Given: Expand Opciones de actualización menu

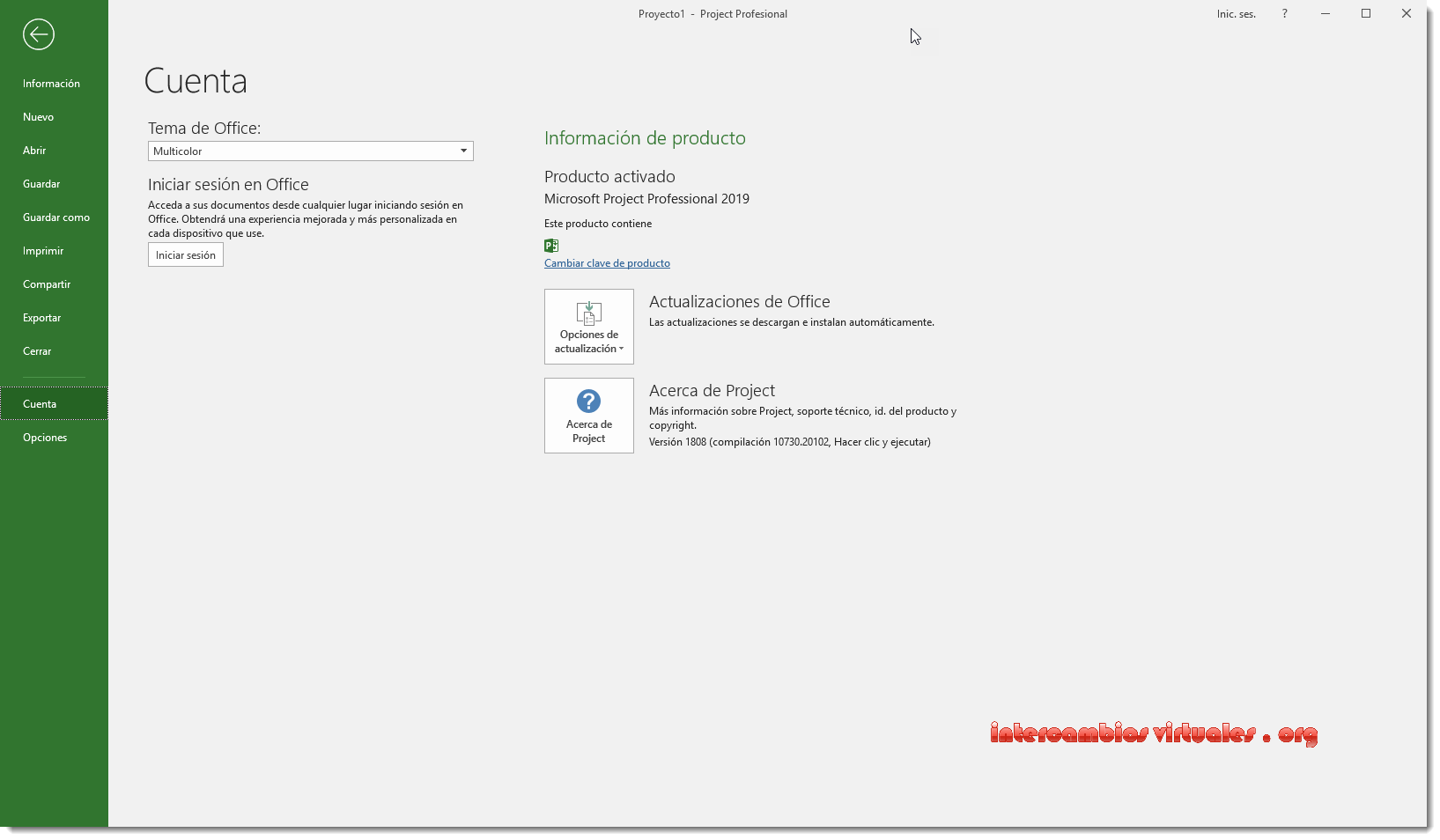Looking at the screenshot, I should (x=589, y=327).
